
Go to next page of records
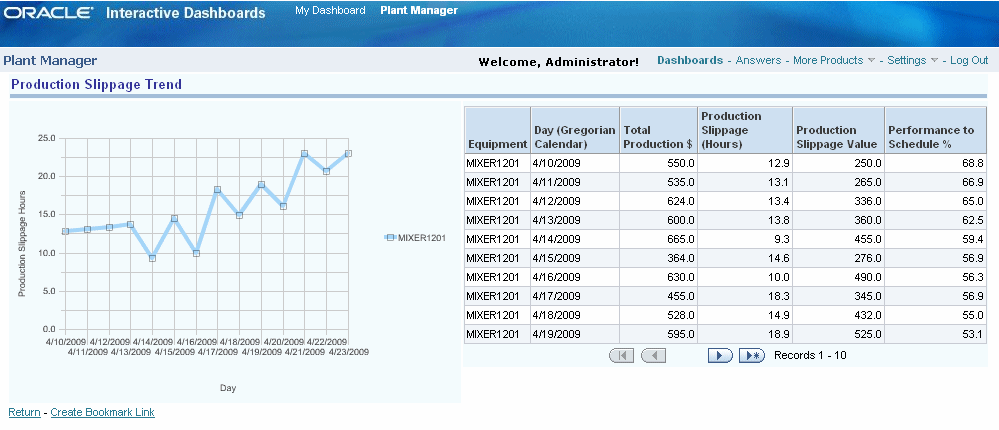click(x=720, y=355)
